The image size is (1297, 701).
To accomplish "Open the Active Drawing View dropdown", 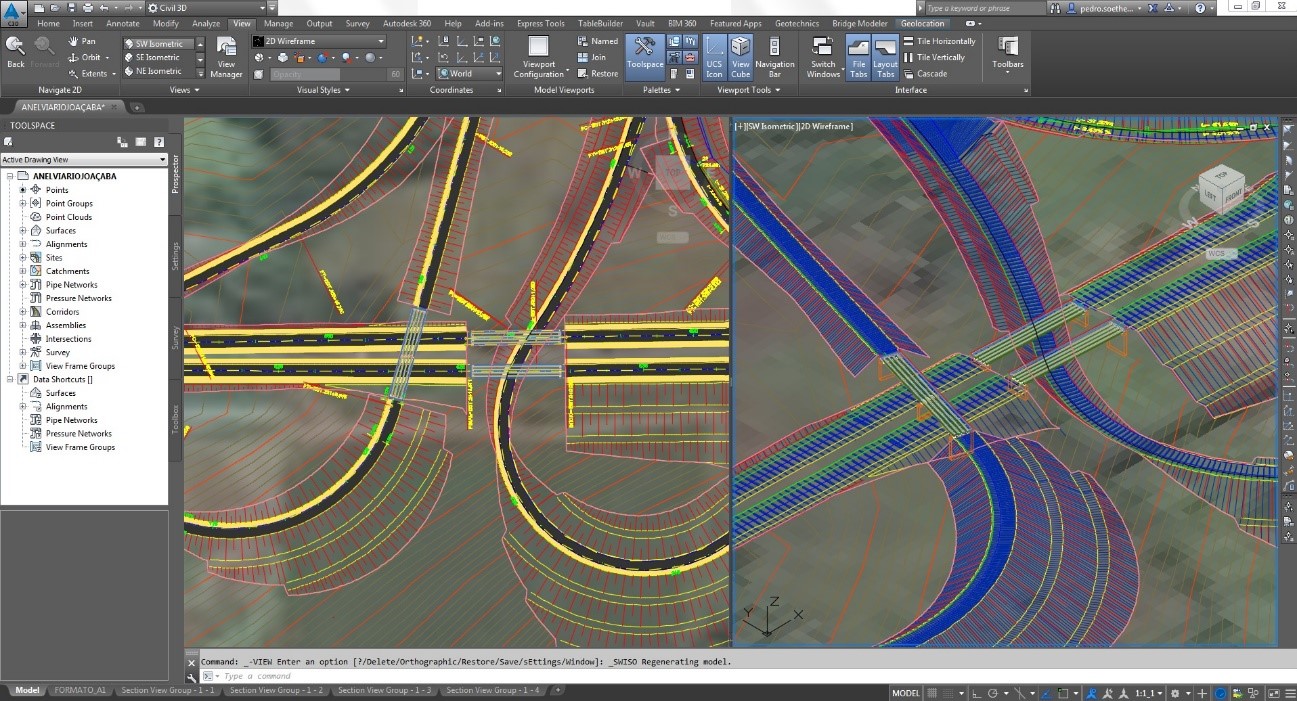I will [84, 160].
